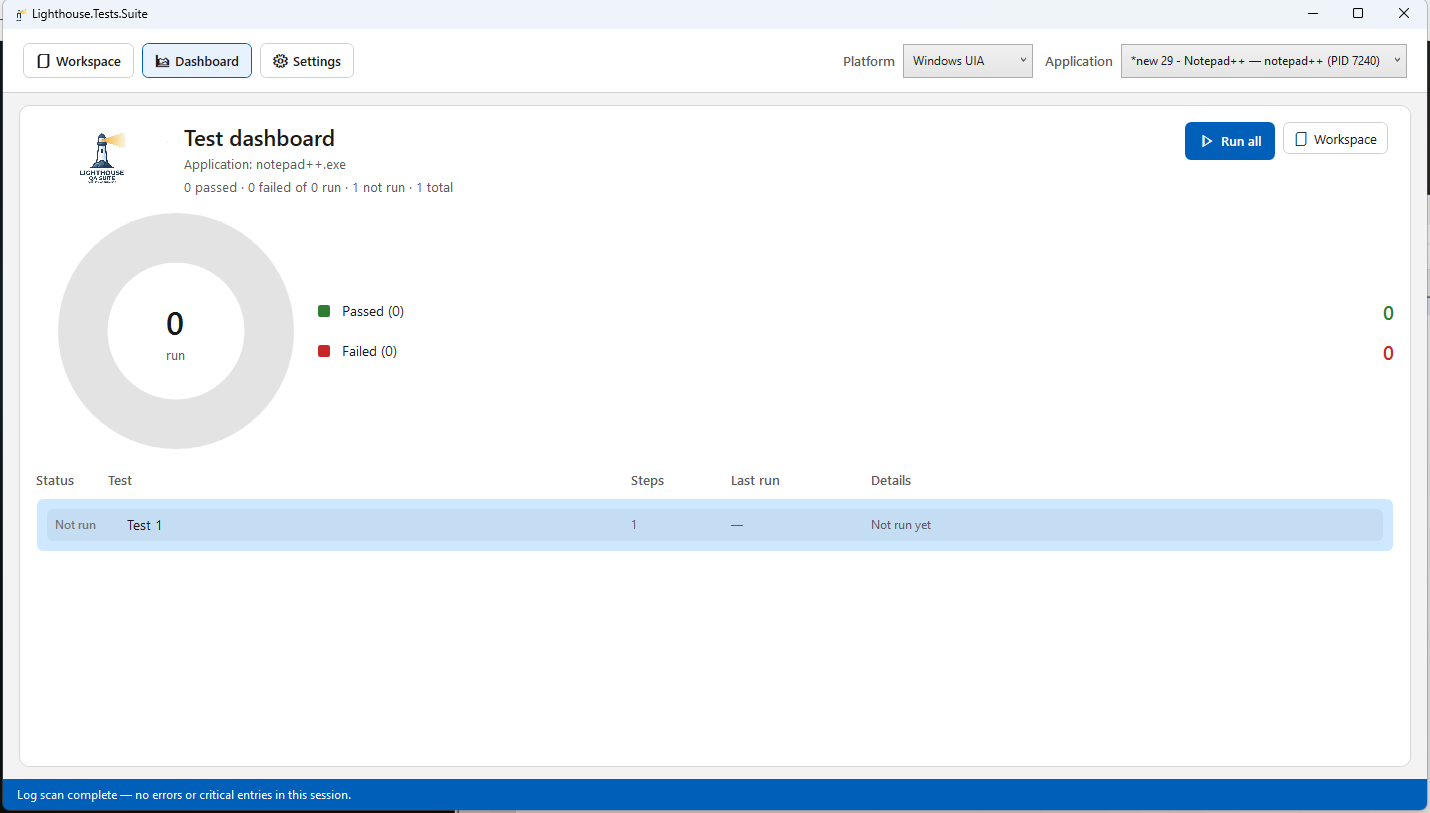Click page icon on right Workspace button
This screenshot has height=813, width=1430.
[x=1301, y=140]
